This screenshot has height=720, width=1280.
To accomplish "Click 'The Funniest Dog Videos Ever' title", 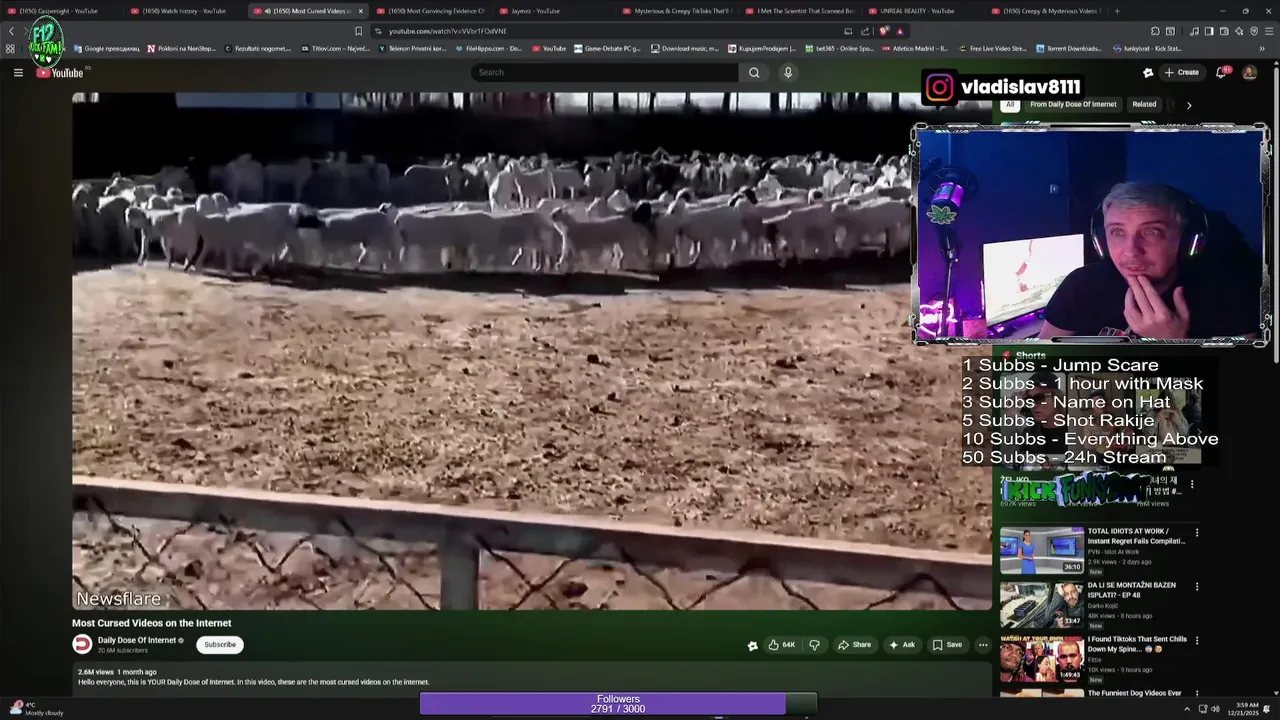I will pos(1134,693).
